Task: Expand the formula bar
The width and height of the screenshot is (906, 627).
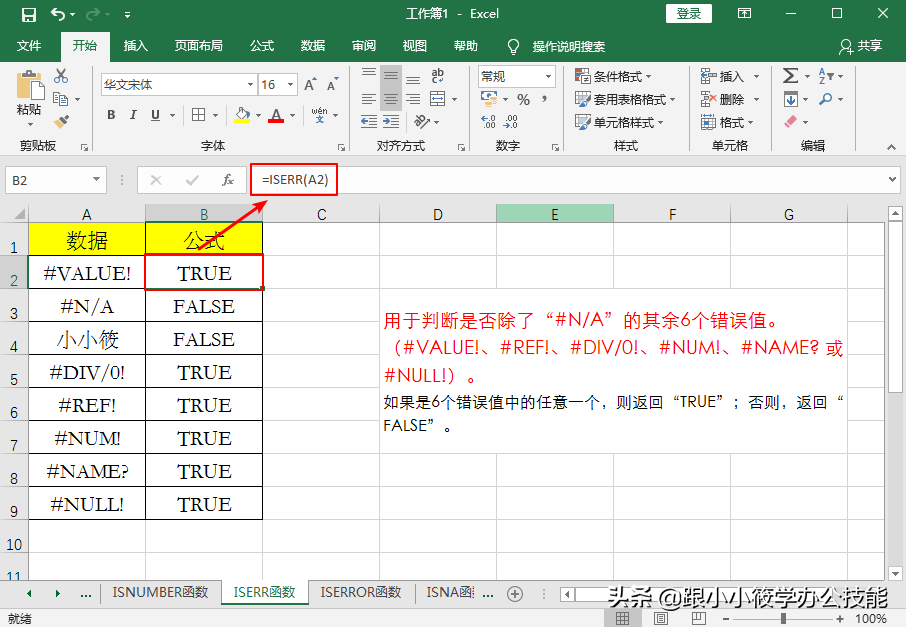Action: (x=892, y=180)
